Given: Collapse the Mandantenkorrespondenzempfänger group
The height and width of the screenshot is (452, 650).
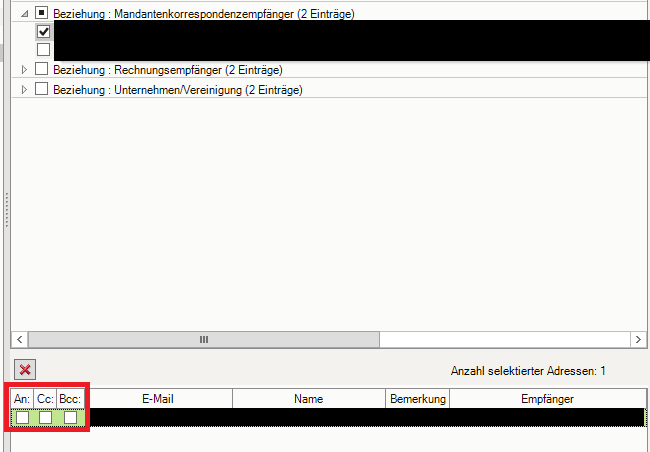Looking at the screenshot, I should [24, 14].
